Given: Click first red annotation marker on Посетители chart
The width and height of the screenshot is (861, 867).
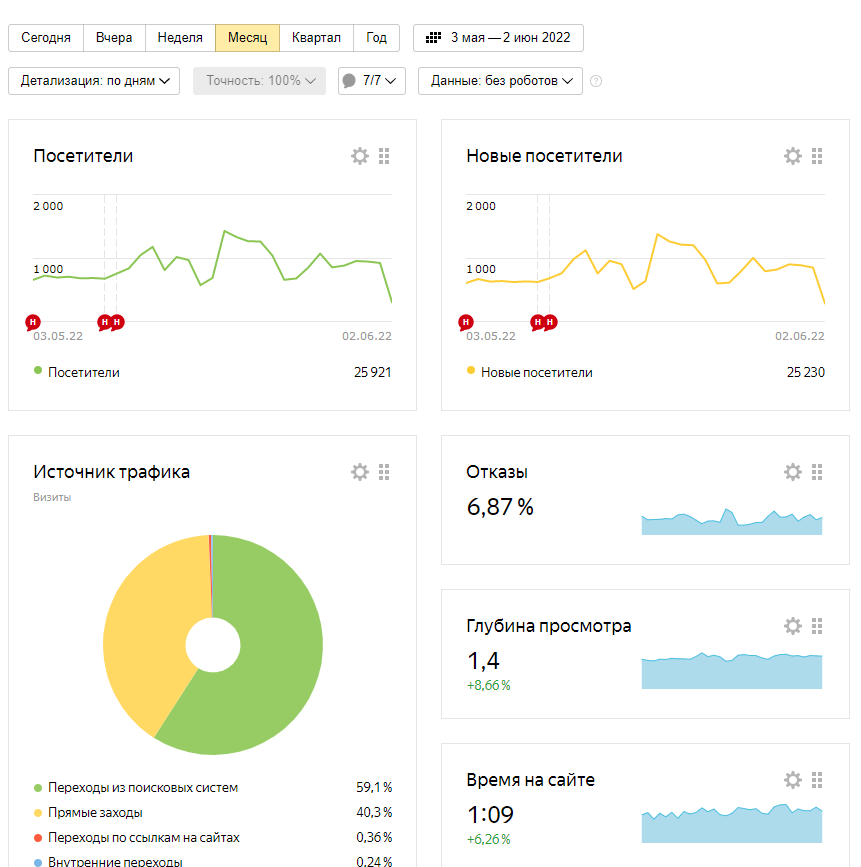Looking at the screenshot, I should (x=33, y=322).
